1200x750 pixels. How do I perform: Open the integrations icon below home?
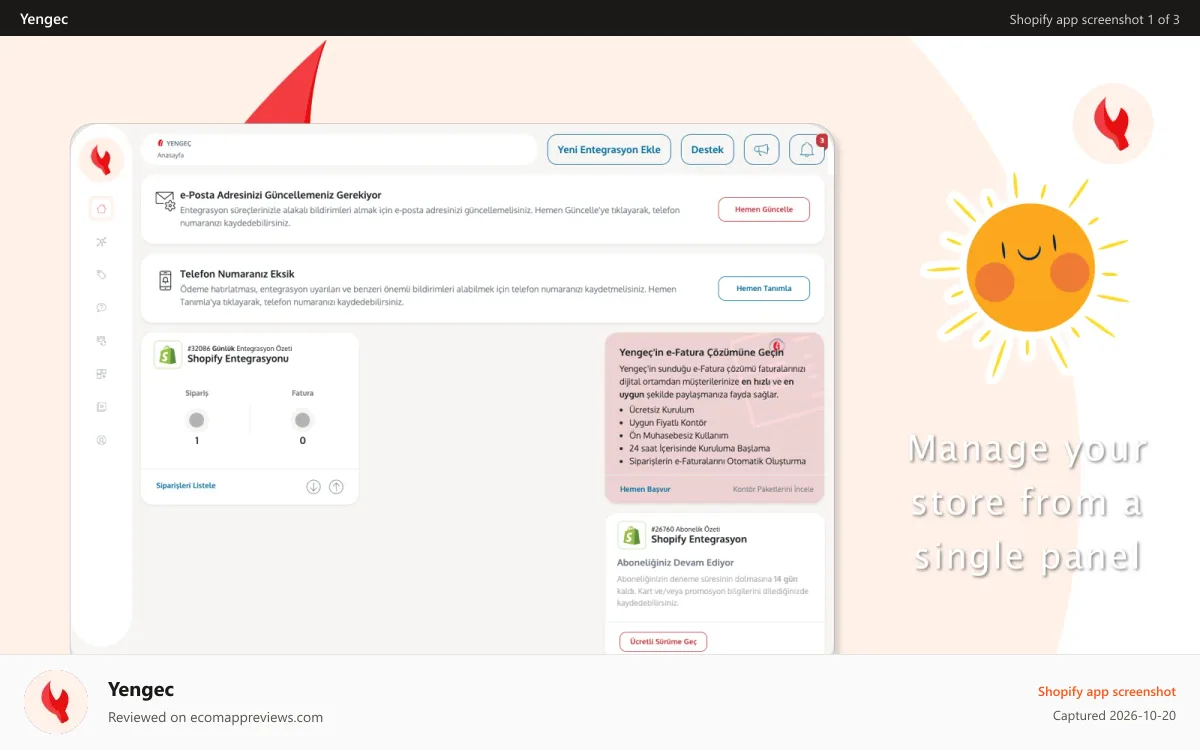click(x=101, y=242)
